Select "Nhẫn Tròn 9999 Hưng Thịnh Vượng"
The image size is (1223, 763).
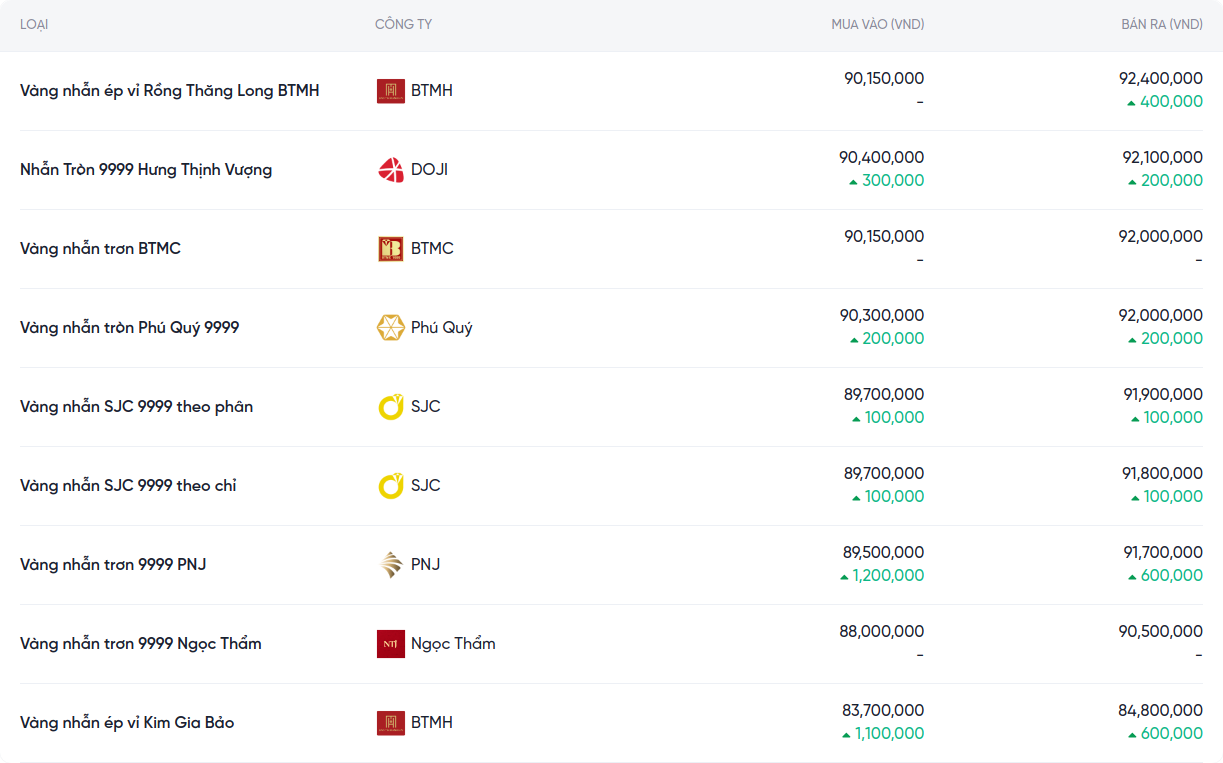[146, 170]
